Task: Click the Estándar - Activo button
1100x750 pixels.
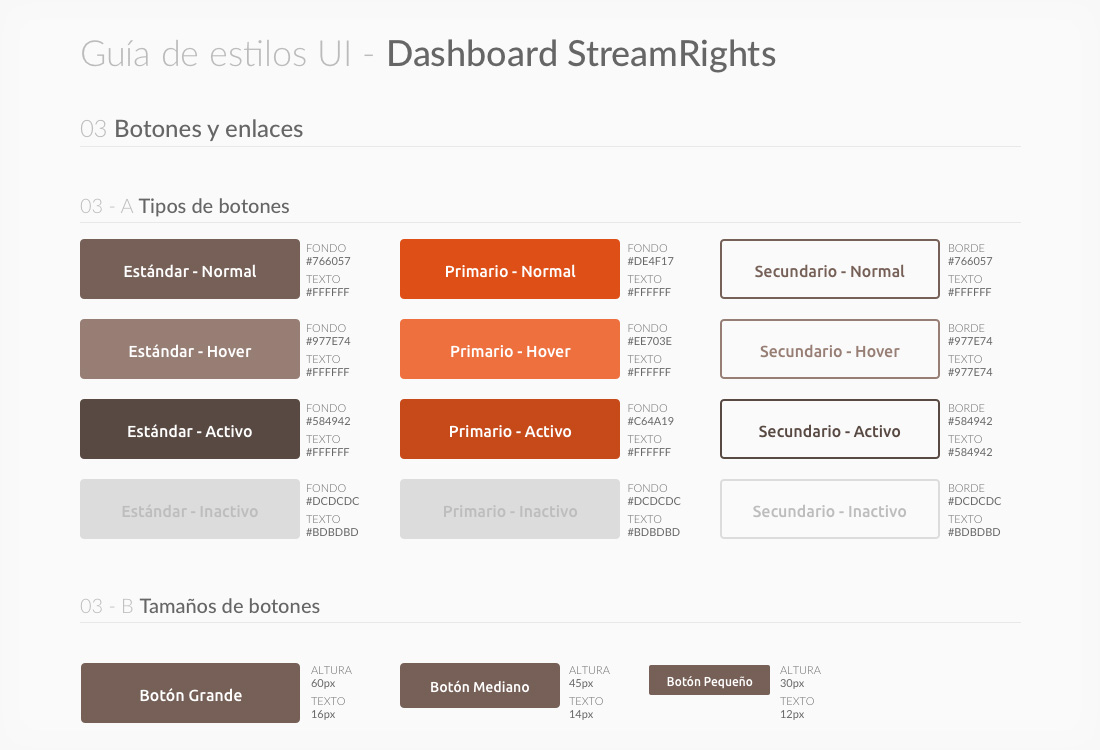Action: pos(190,430)
